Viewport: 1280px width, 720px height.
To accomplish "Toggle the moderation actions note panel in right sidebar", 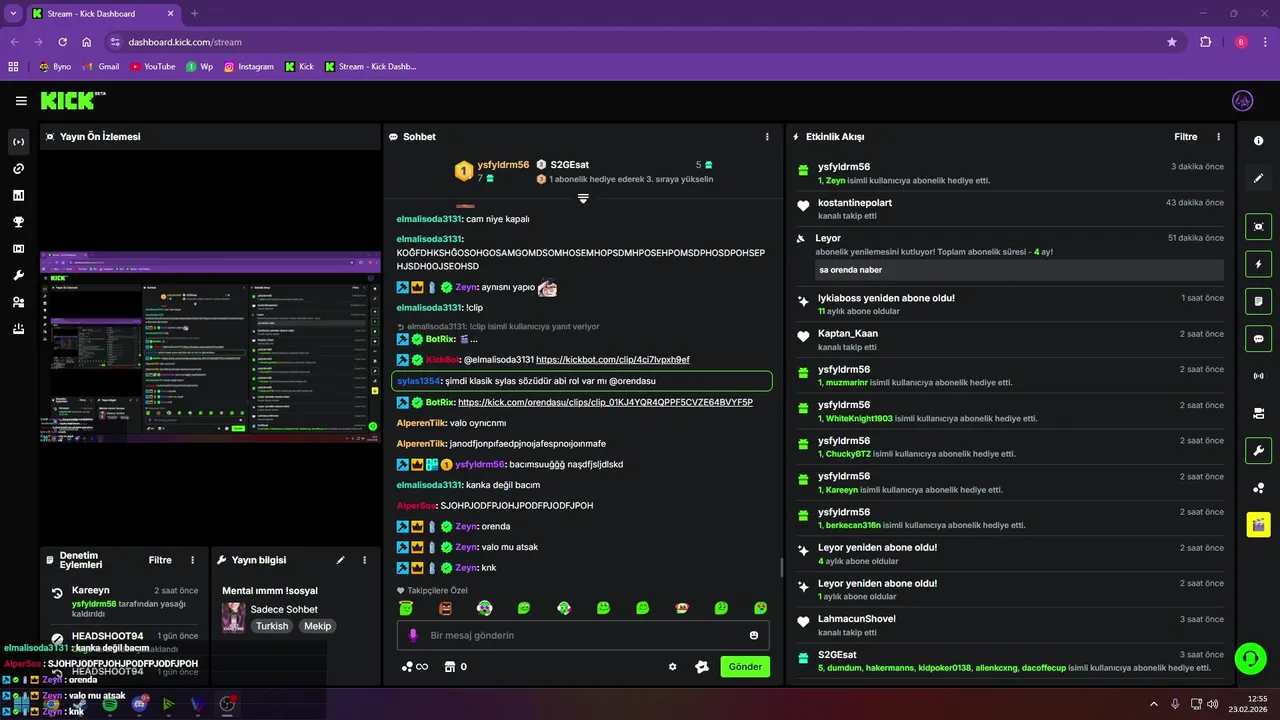I will (1259, 301).
